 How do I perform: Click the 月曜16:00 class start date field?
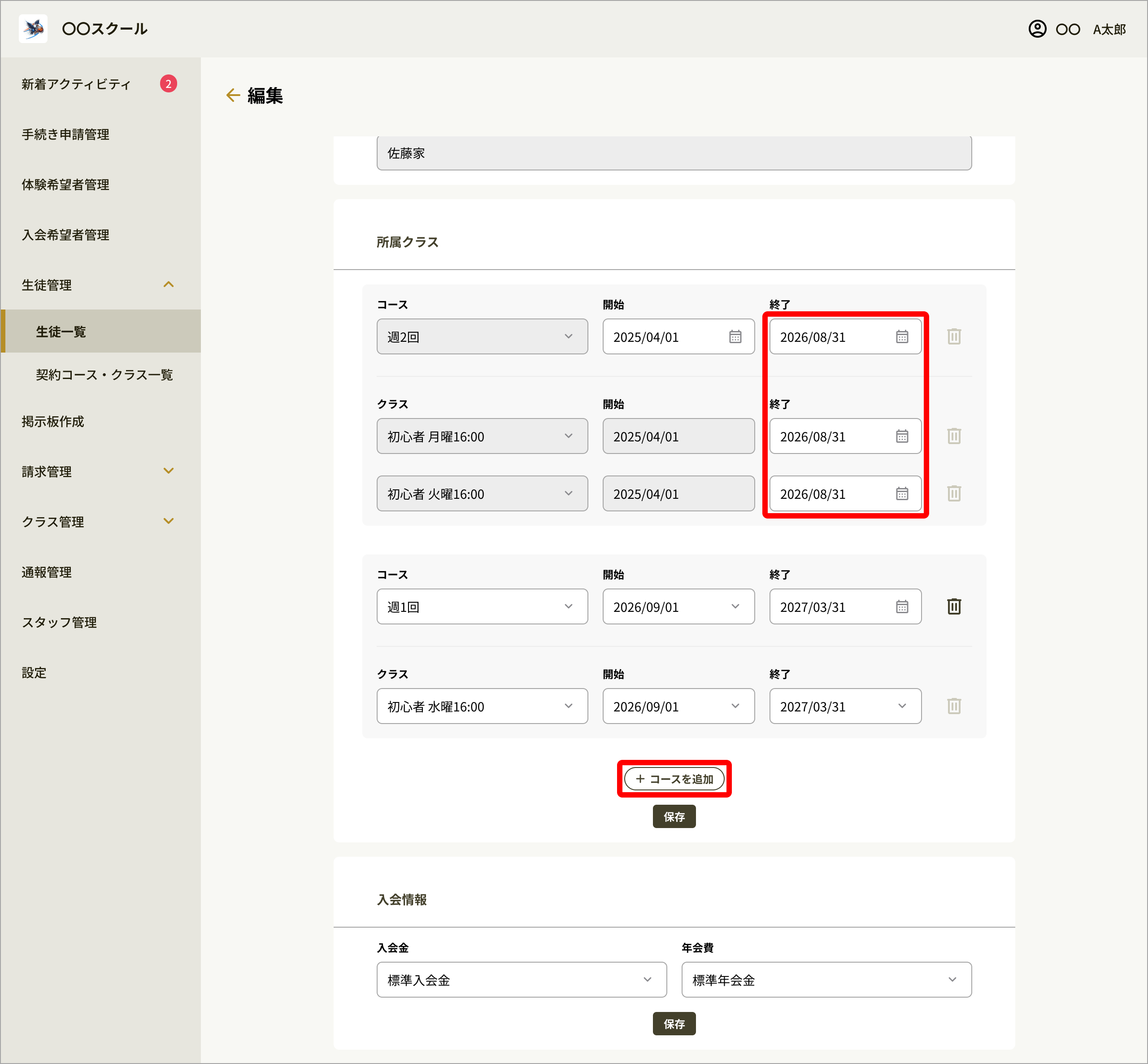[678, 436]
